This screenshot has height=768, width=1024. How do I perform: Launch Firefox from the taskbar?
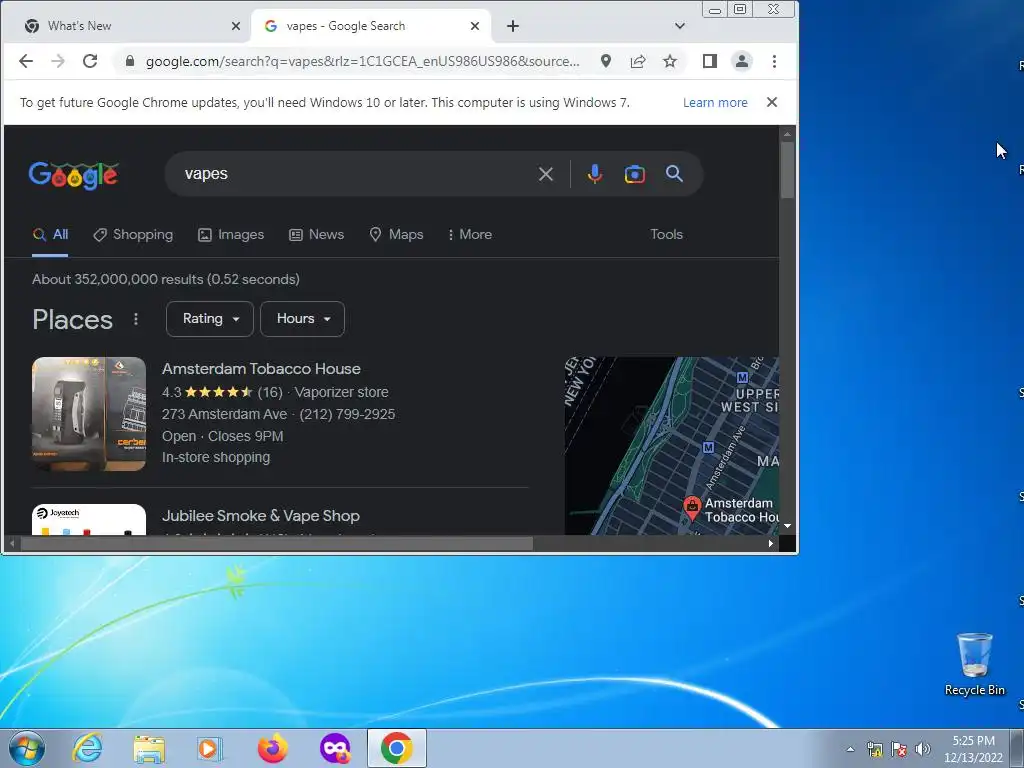(272, 748)
